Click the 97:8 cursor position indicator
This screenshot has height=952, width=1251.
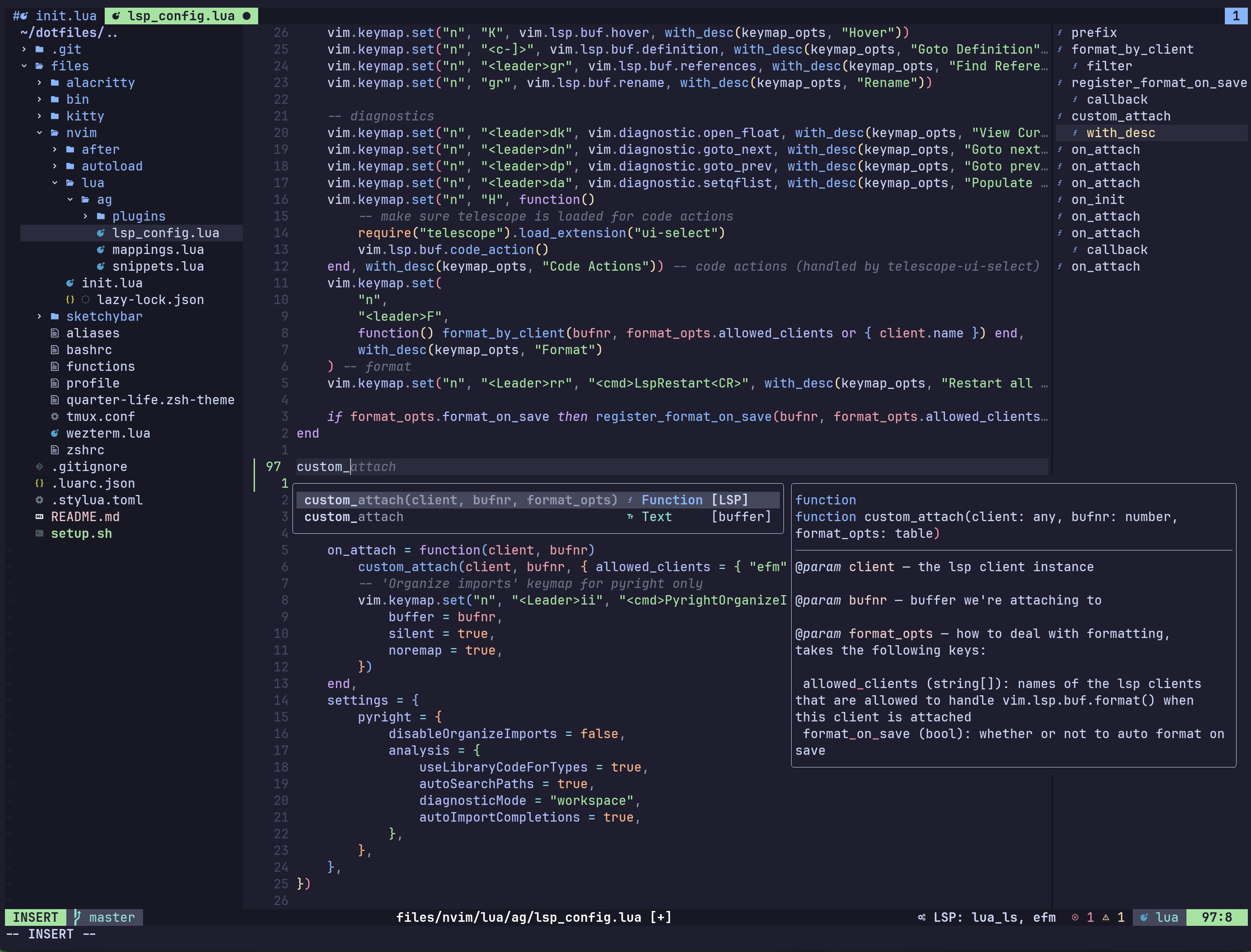(1216, 917)
